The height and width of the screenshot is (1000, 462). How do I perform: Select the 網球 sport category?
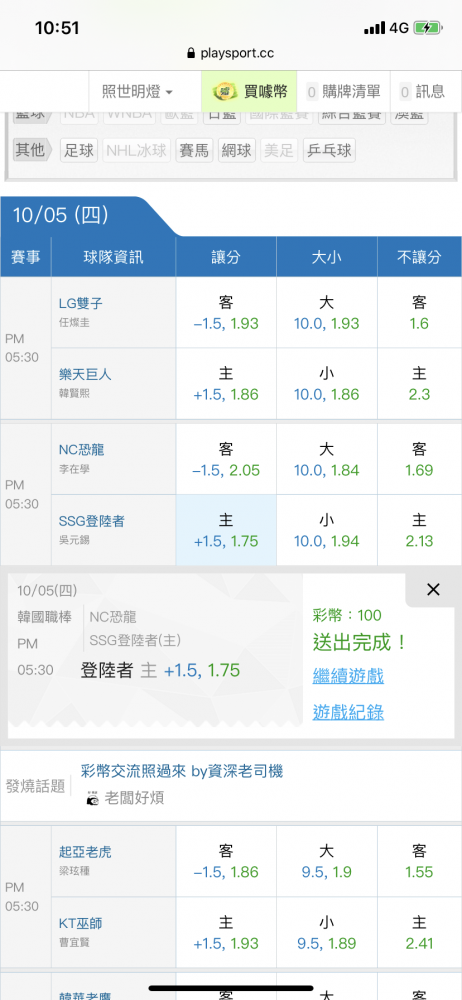pos(237,151)
